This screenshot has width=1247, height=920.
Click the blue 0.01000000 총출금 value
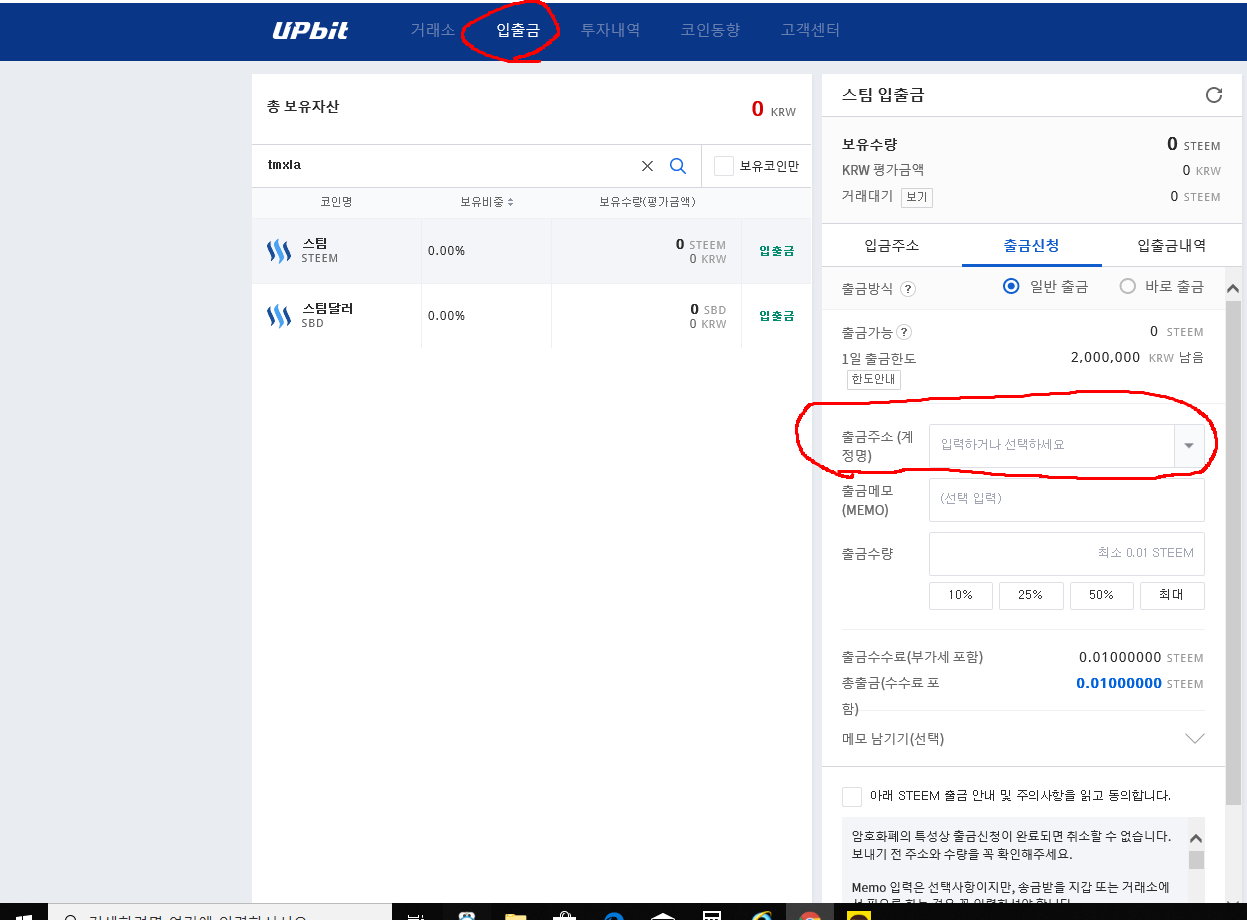[1119, 684]
